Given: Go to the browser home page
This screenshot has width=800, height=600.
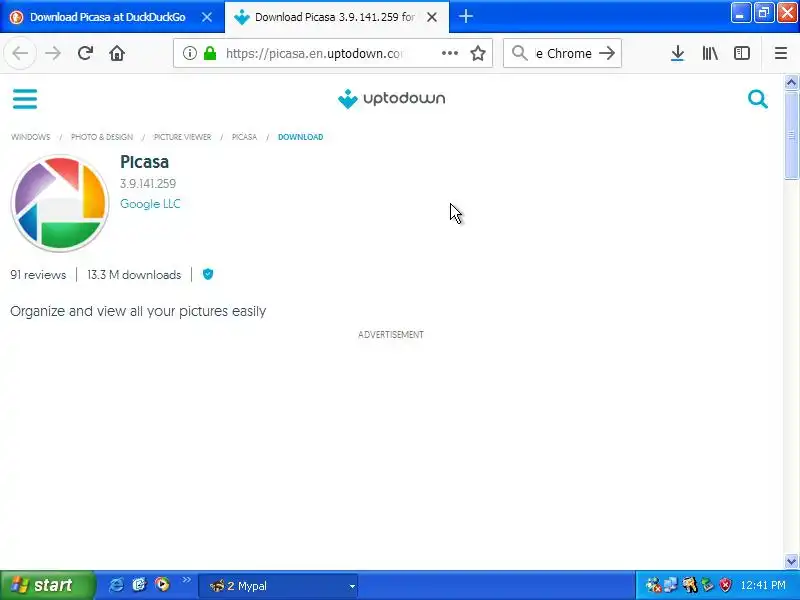Looking at the screenshot, I should (117, 53).
